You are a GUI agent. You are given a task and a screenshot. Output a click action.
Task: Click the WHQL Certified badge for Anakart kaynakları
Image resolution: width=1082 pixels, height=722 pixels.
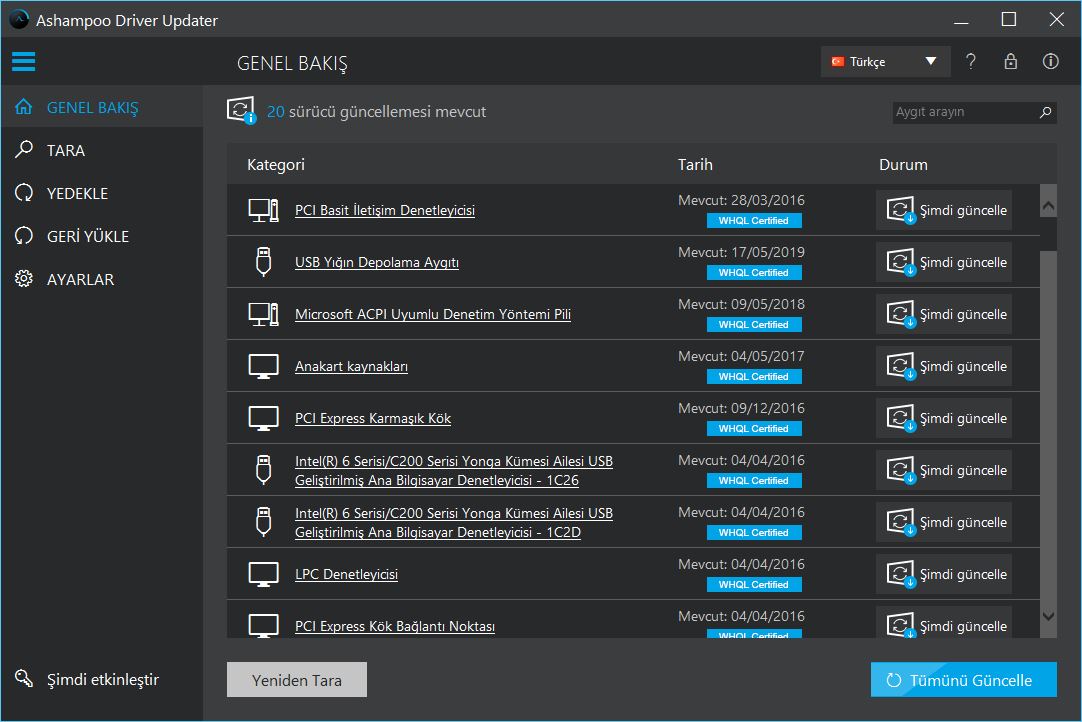(754, 376)
